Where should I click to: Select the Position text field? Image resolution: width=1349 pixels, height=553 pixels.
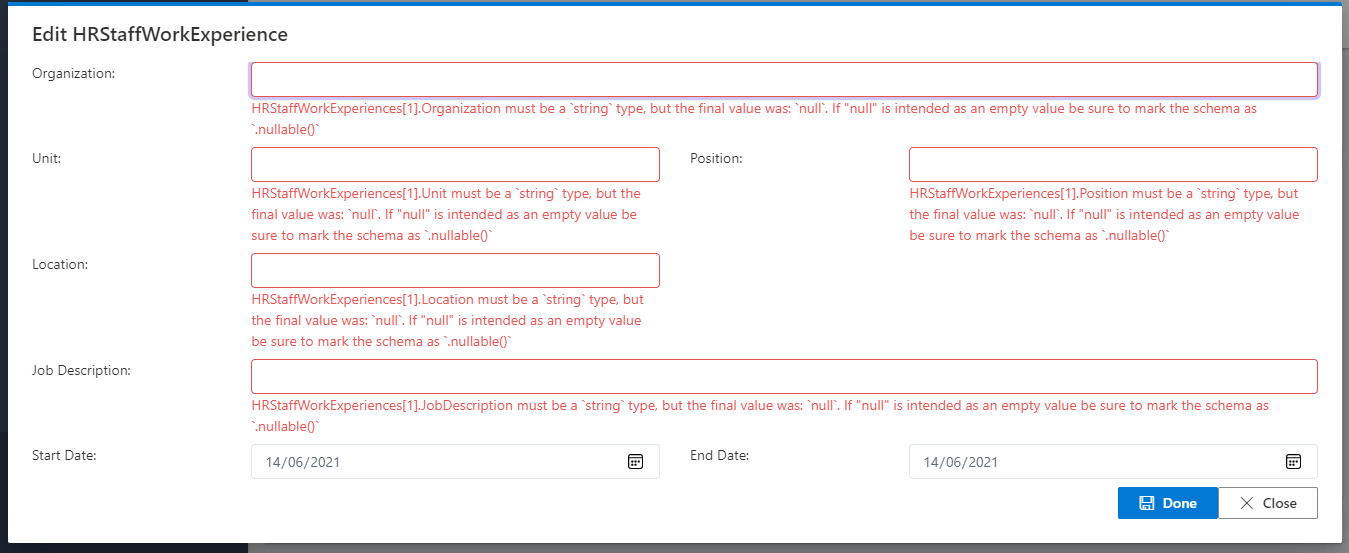pos(1112,165)
